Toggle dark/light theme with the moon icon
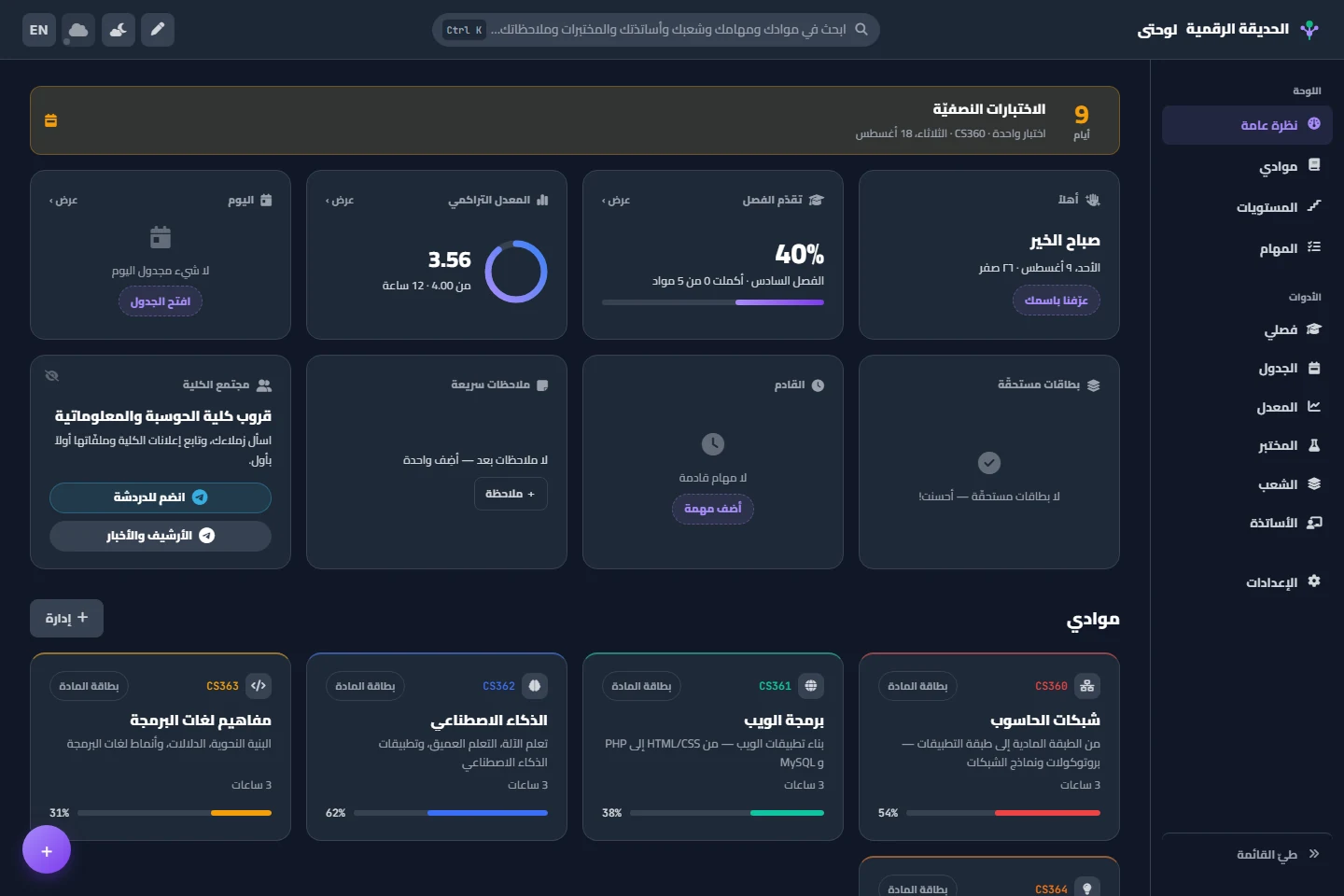This screenshot has width=1344, height=896. click(119, 30)
